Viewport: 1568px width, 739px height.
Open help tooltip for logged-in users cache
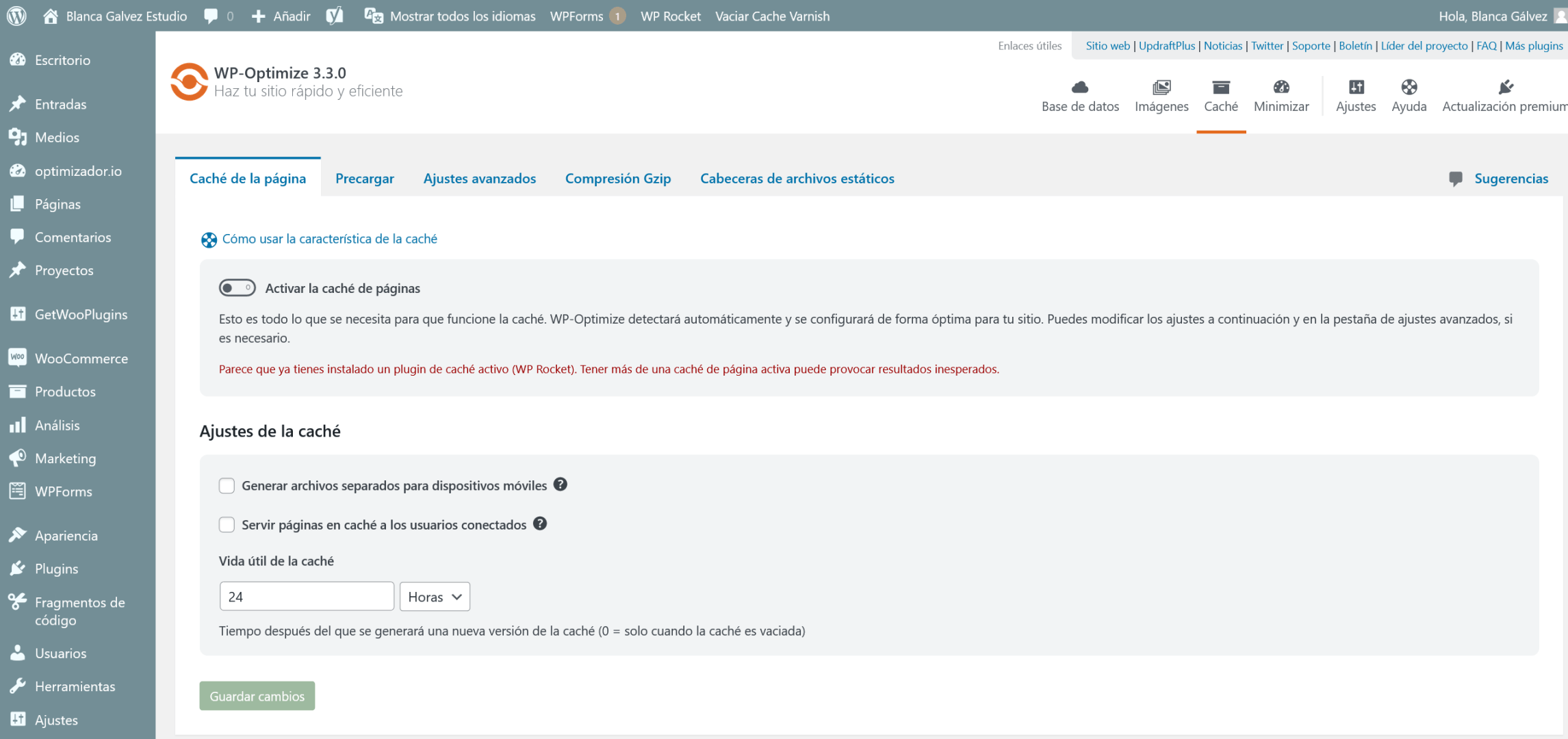[539, 523]
